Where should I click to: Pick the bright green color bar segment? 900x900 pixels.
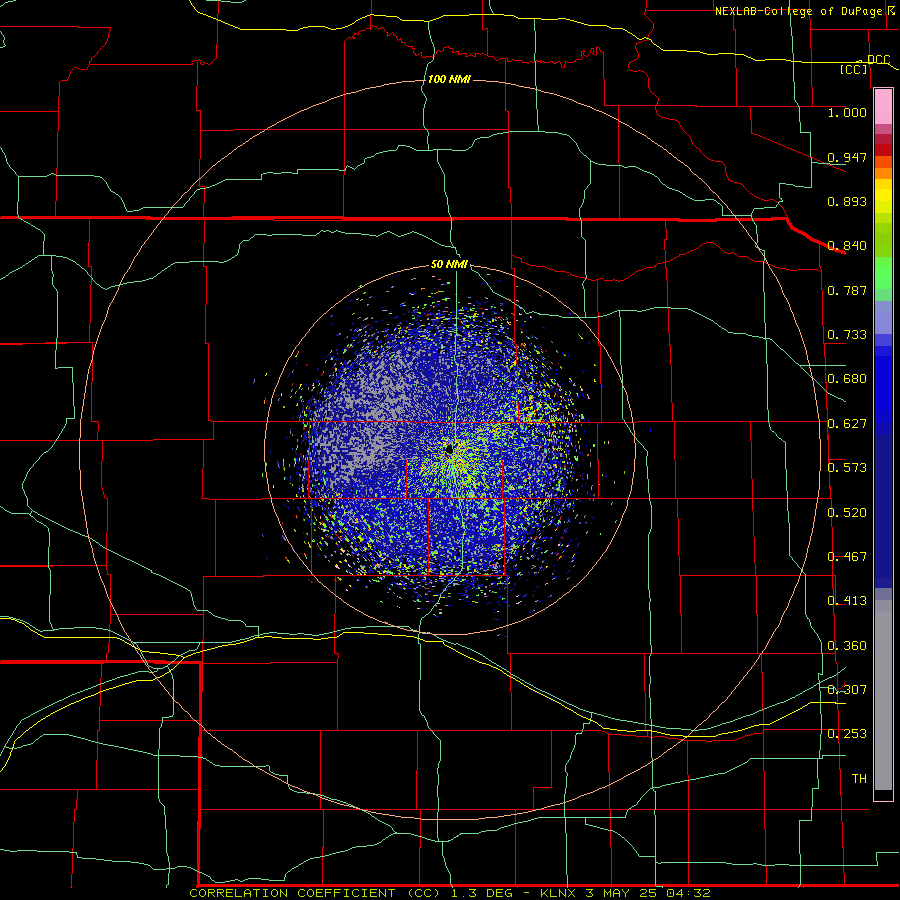tap(883, 273)
